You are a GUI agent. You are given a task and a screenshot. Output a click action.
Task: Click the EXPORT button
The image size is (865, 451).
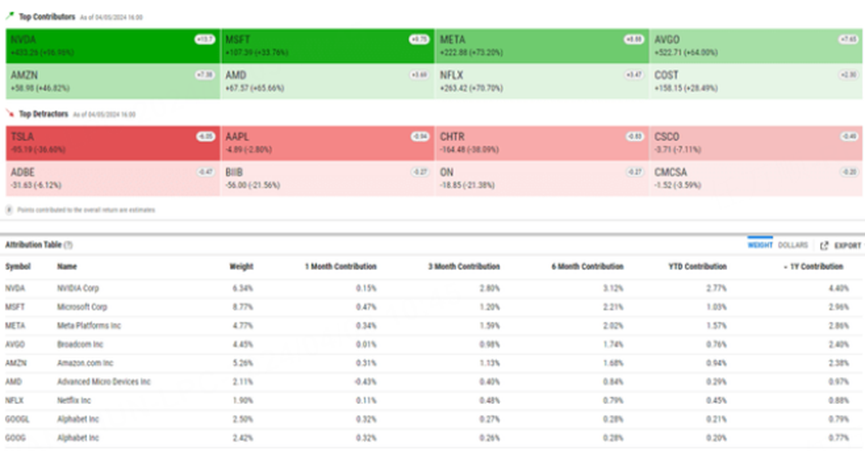pos(841,245)
